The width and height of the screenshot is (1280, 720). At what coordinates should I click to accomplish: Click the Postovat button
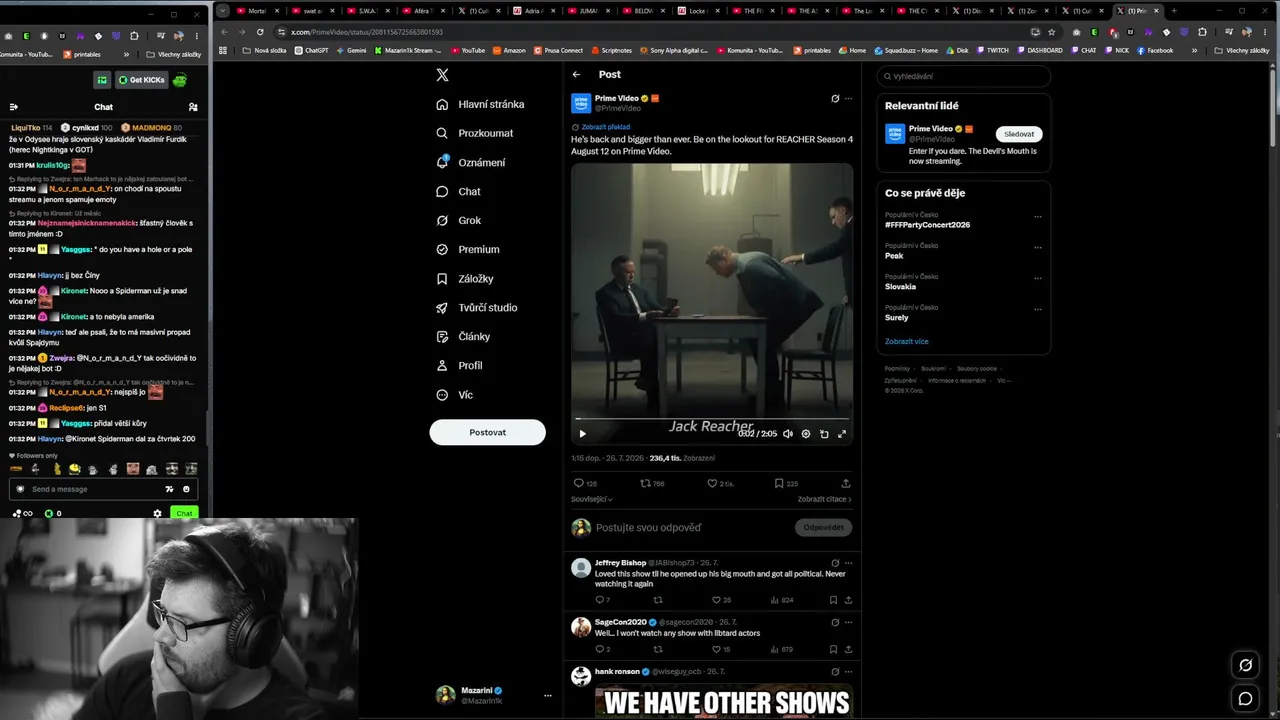click(x=487, y=432)
